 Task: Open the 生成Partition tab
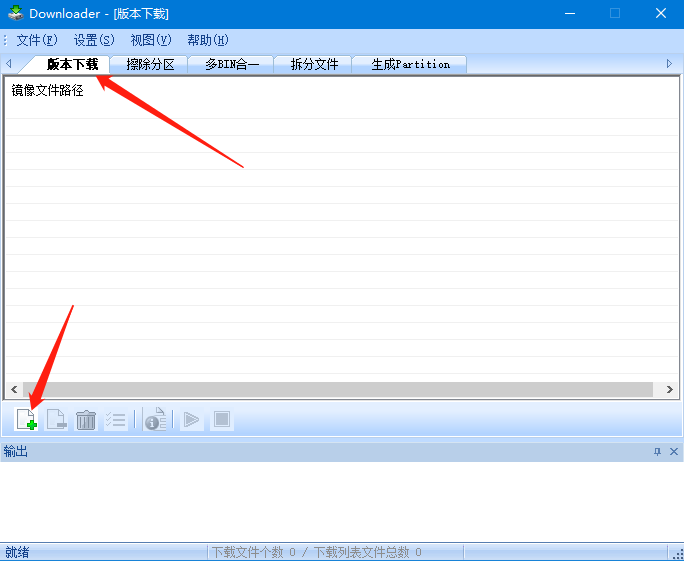click(x=410, y=64)
